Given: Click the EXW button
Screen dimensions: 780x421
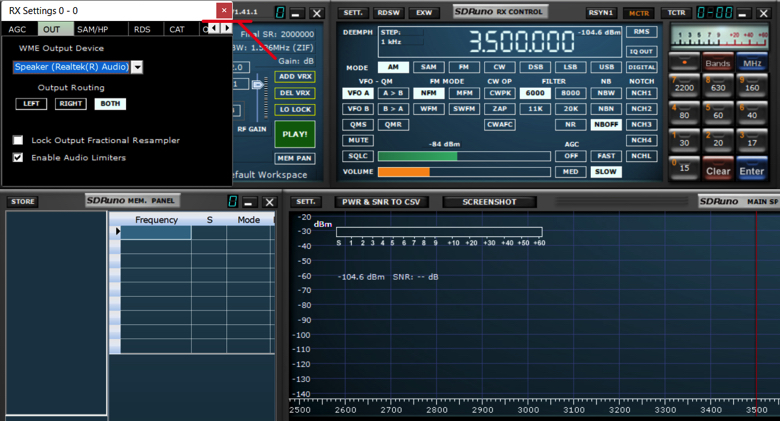Looking at the screenshot, I should coord(424,13).
